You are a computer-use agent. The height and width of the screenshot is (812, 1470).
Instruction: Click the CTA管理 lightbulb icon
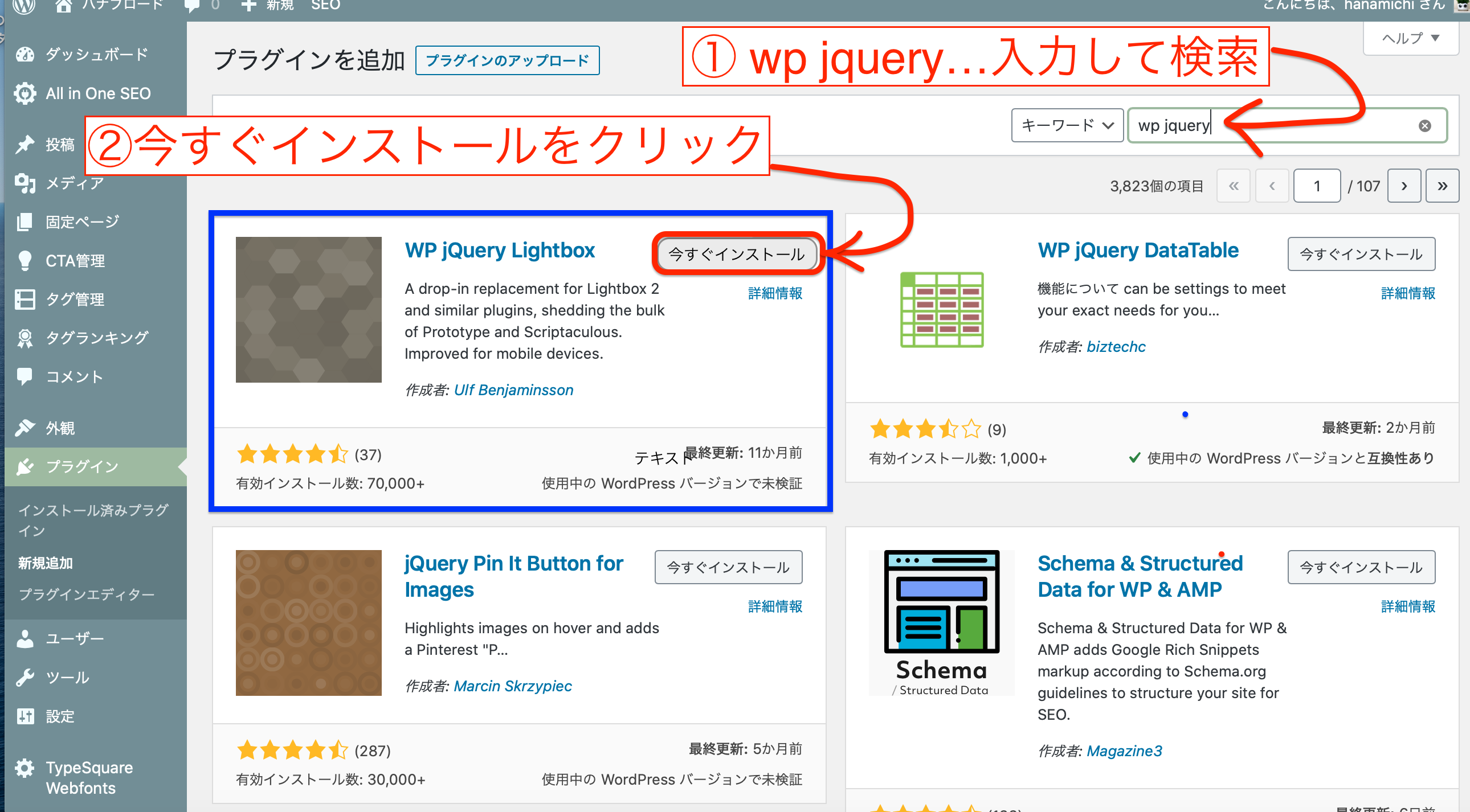tap(25, 261)
